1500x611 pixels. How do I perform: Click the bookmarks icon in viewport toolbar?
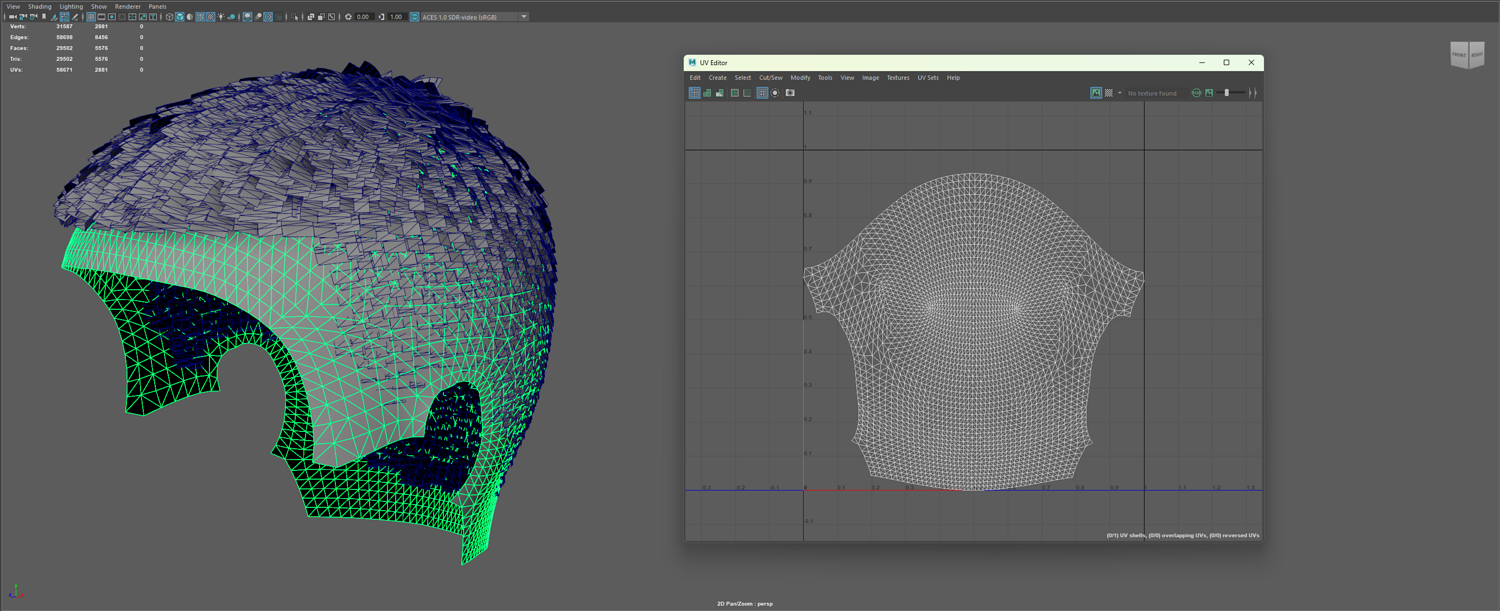44,17
